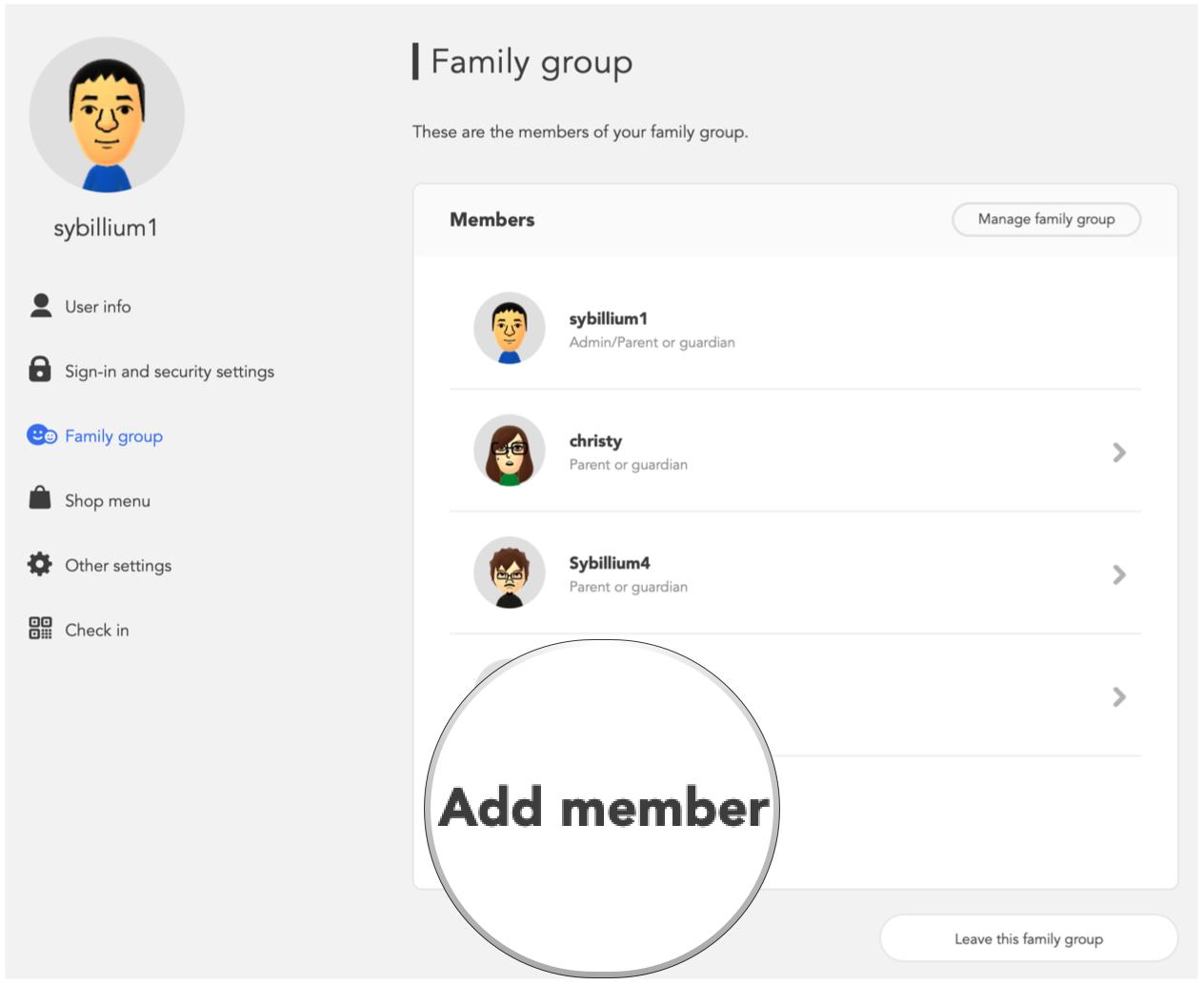Select User info from the sidebar
Viewport: 1204px width, 985px height.
[x=98, y=306]
